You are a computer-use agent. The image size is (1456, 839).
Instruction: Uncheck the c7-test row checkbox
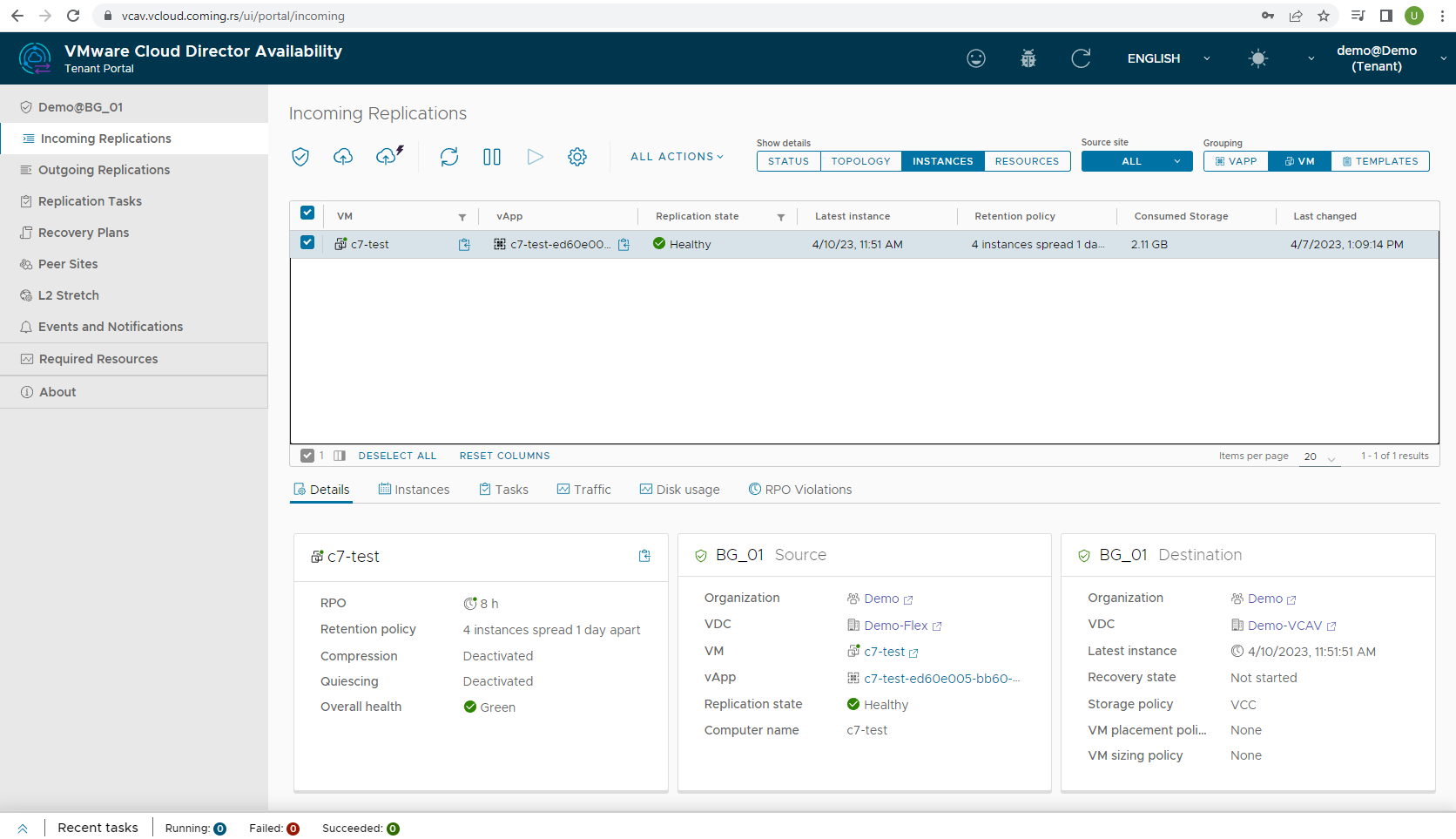[307, 243]
